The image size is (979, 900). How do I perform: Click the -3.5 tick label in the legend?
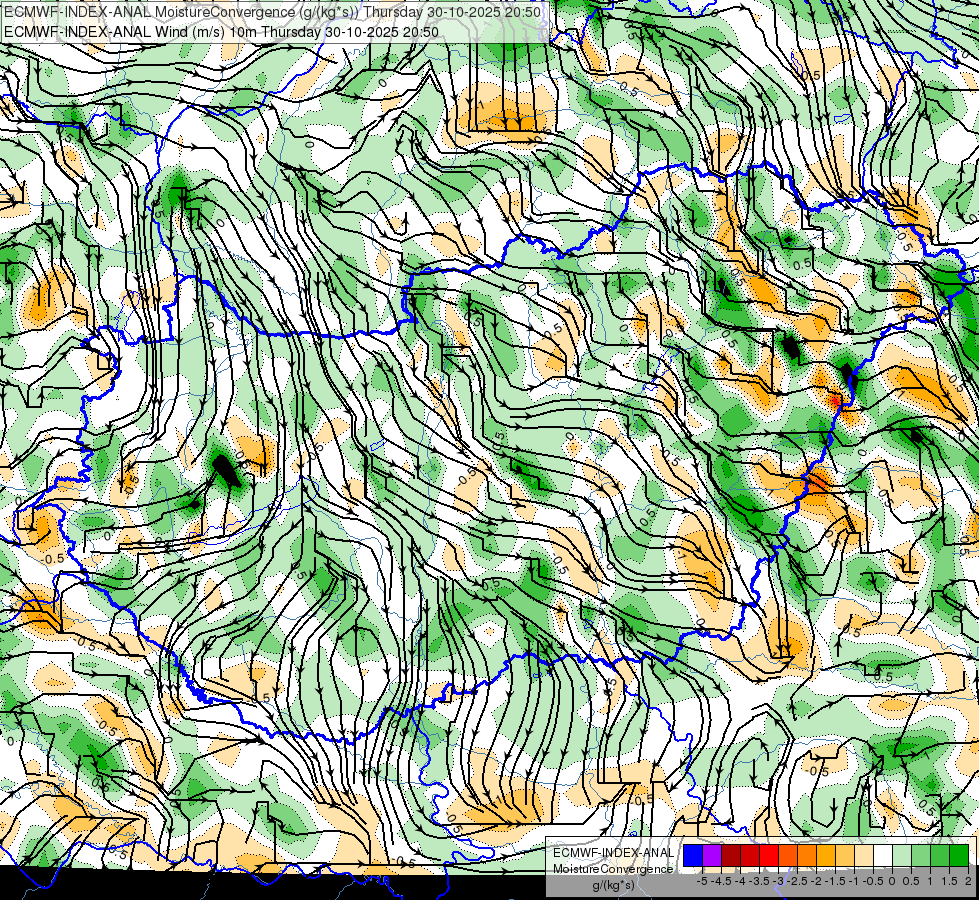click(x=759, y=881)
